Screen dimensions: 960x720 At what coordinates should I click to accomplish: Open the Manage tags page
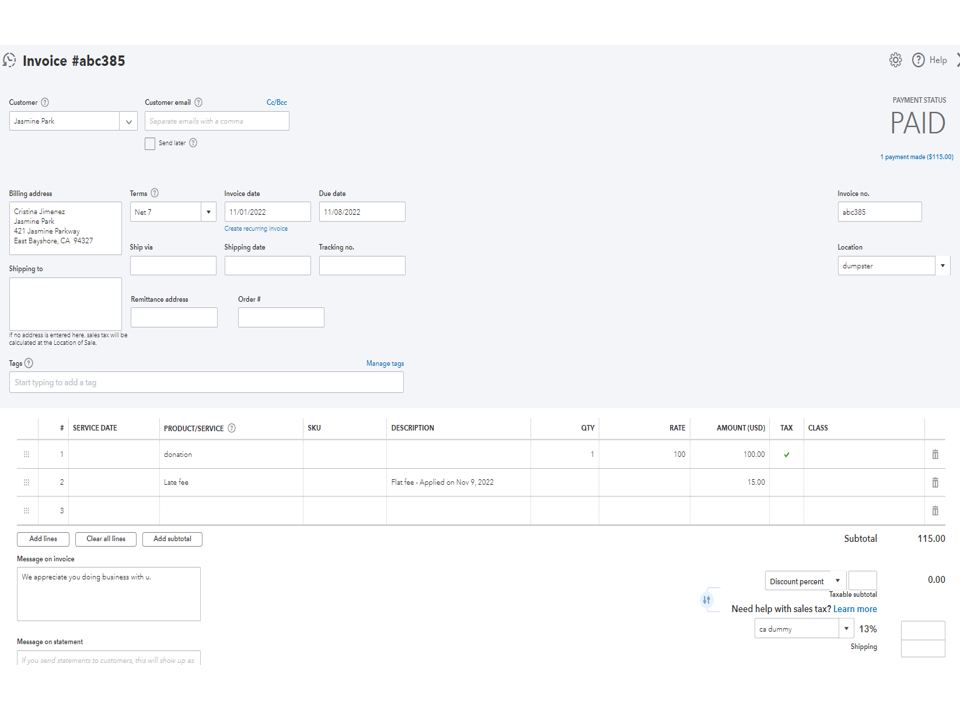(385, 363)
